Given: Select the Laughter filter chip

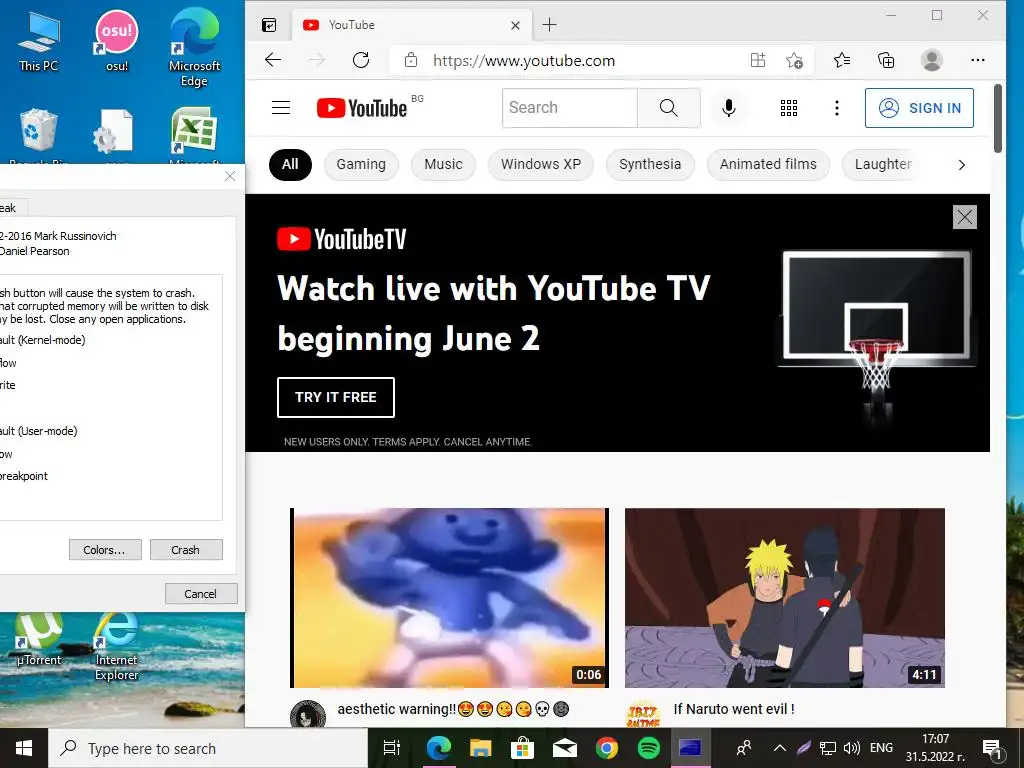Looking at the screenshot, I should click(883, 165).
